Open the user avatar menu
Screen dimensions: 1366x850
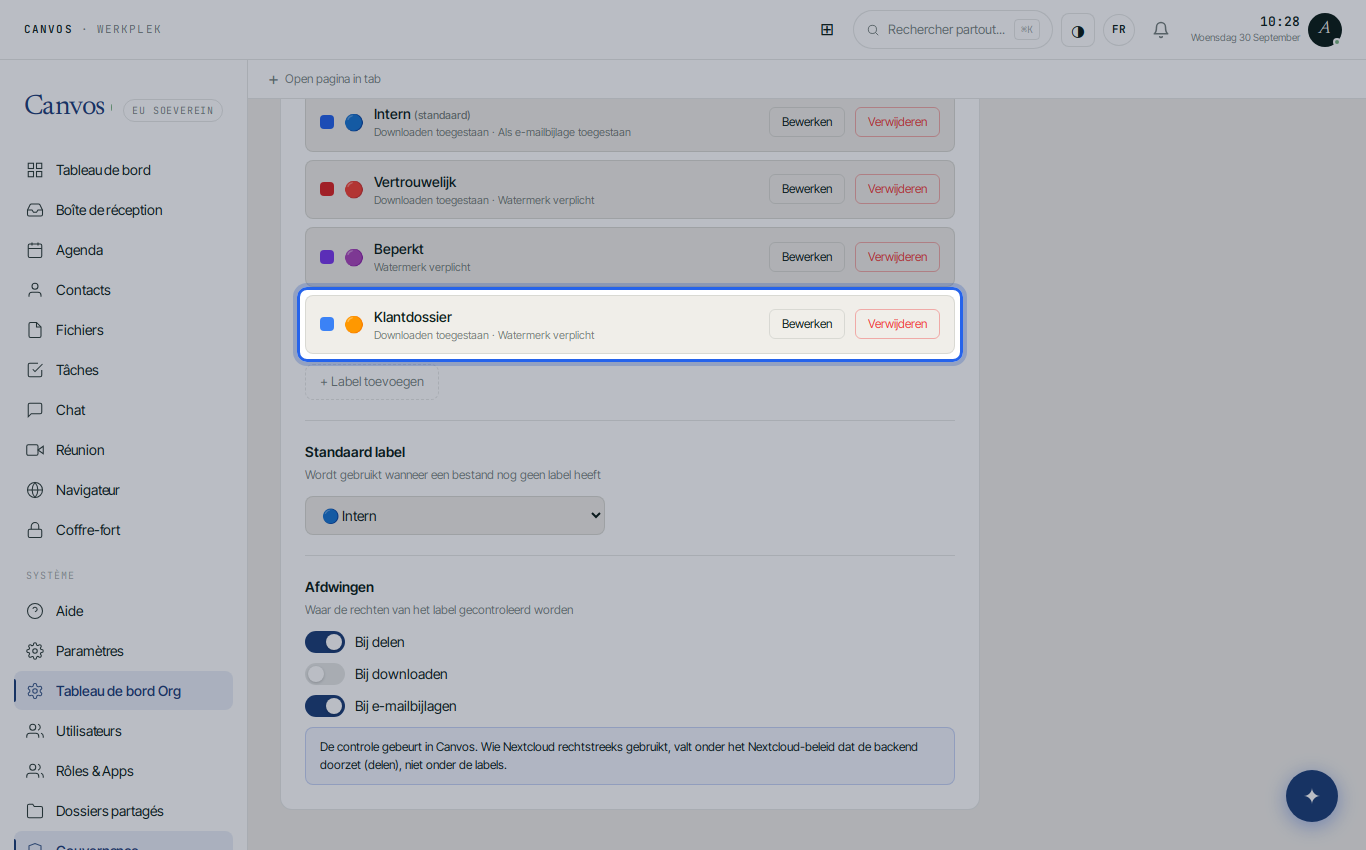pos(1325,30)
